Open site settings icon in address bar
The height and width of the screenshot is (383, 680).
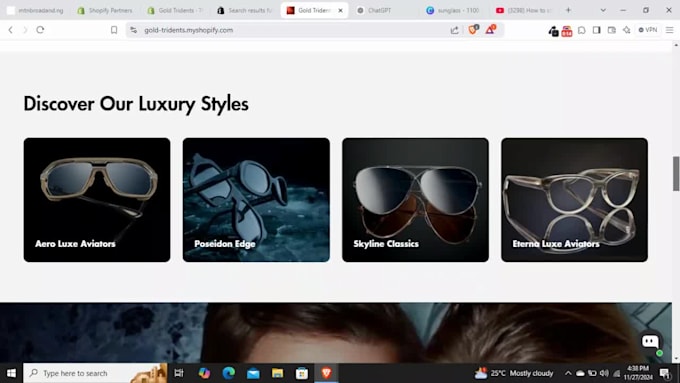pyautogui.click(x=134, y=30)
